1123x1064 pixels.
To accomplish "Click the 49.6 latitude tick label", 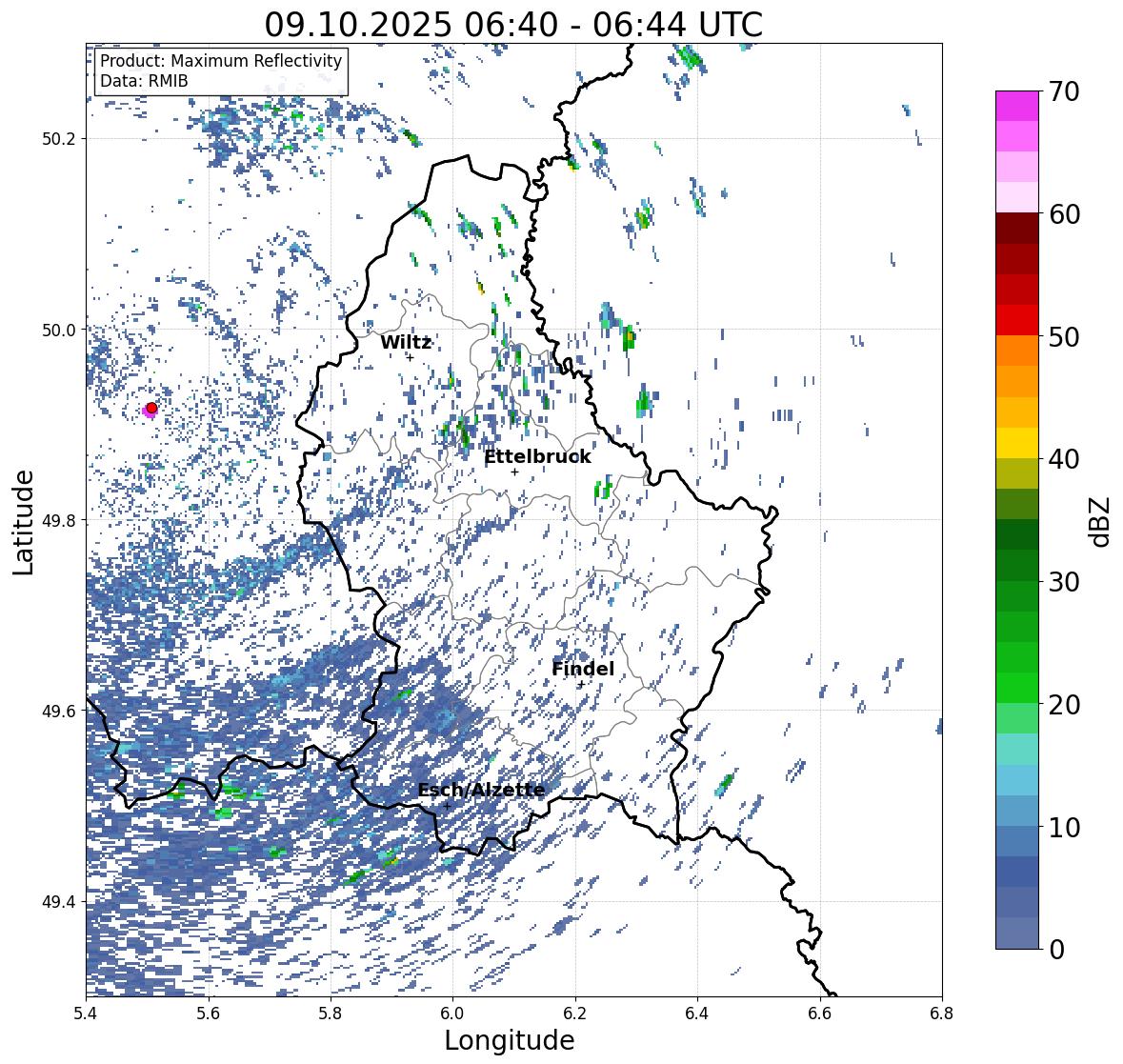I will click(x=59, y=711).
